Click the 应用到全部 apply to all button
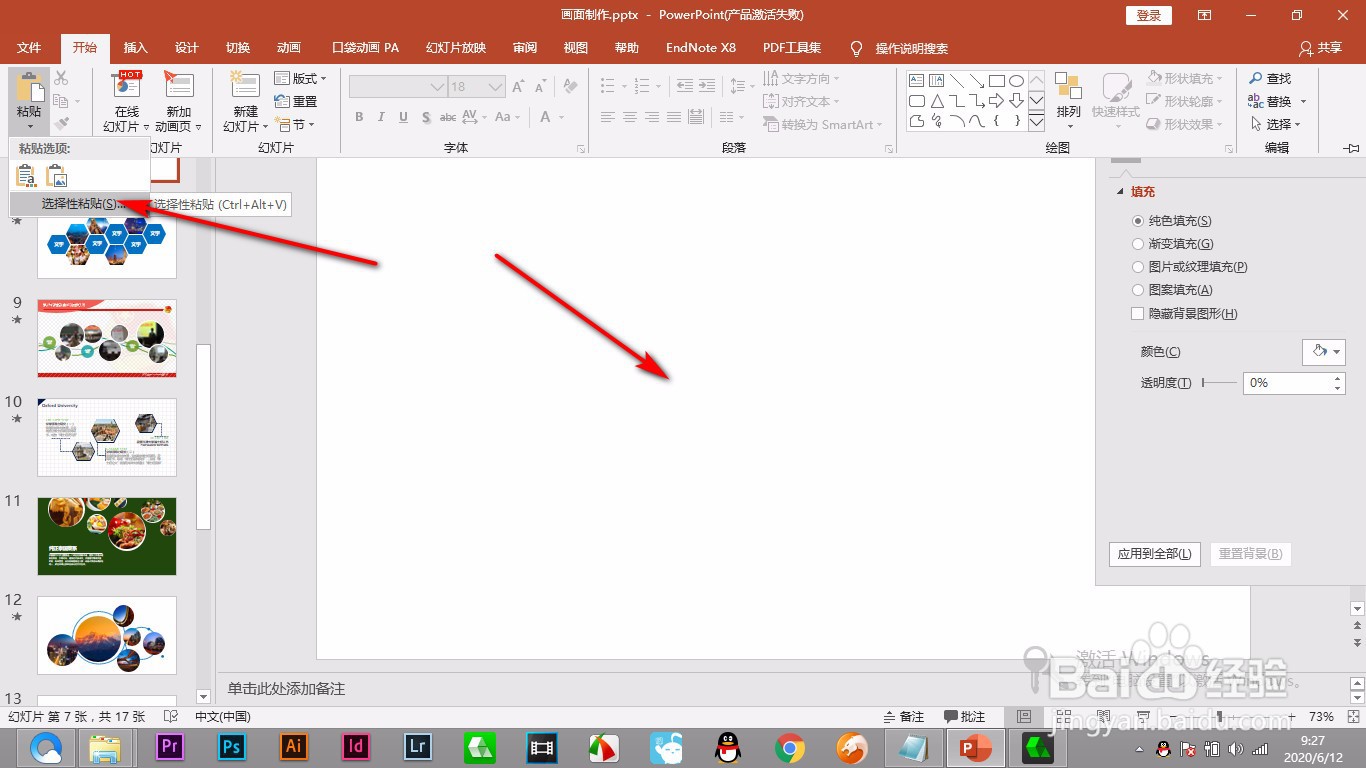The height and width of the screenshot is (768, 1366). click(x=1155, y=554)
